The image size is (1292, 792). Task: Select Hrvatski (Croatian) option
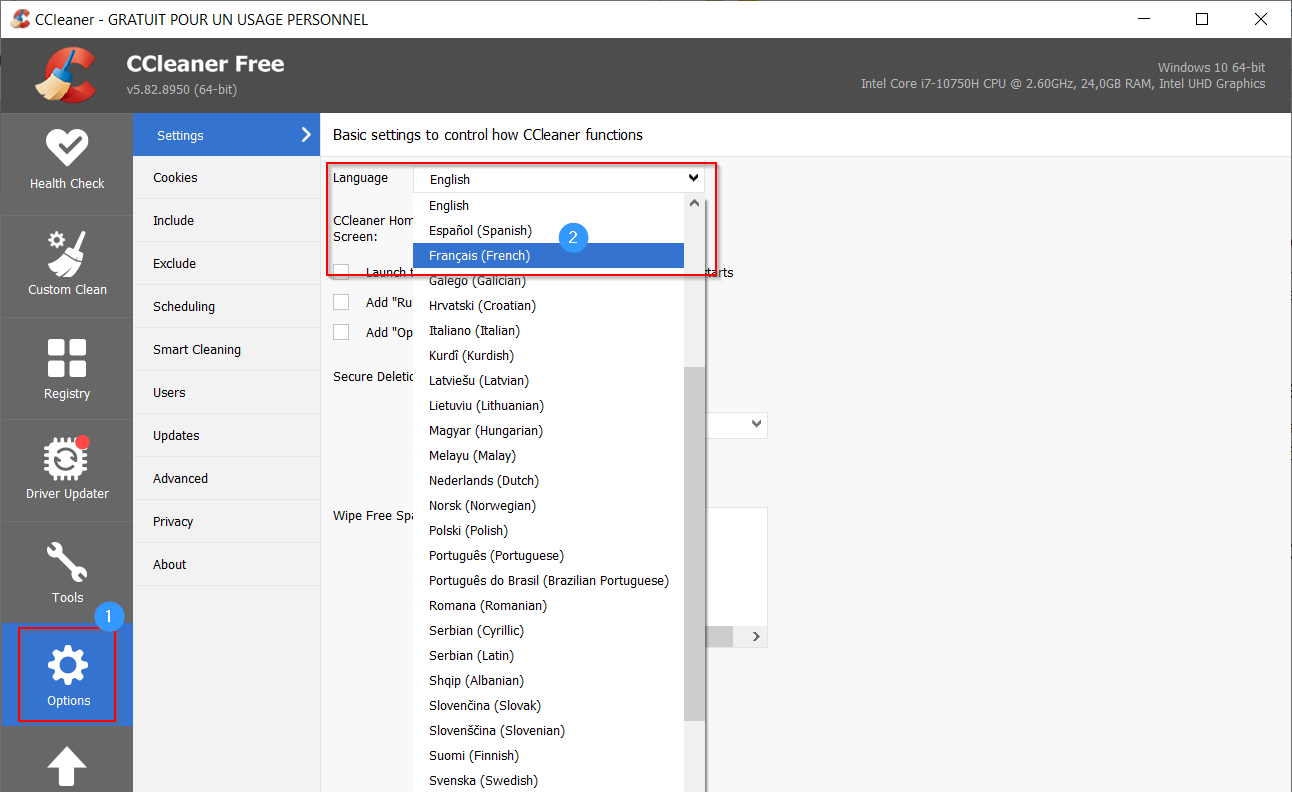pos(549,306)
